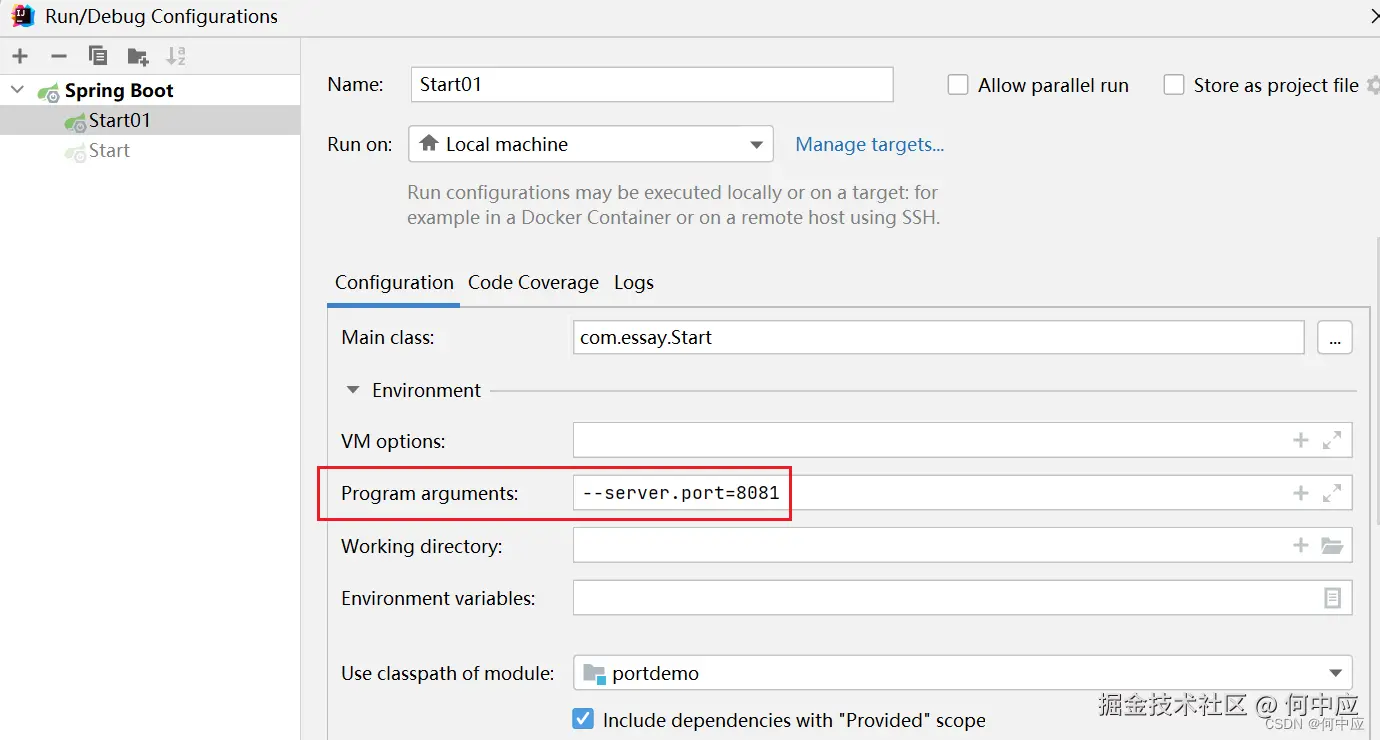1380x740 pixels.
Task: Insert macro into Program arguments with plus icon
Action: point(1300,492)
